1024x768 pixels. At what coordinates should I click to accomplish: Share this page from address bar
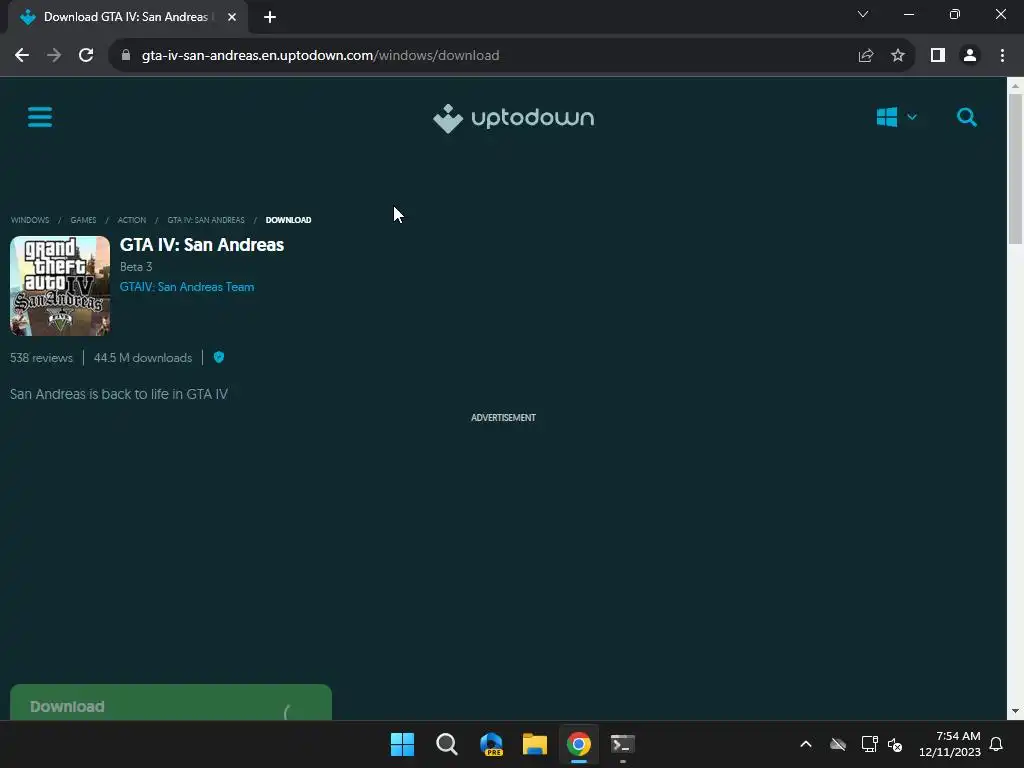[x=866, y=56]
